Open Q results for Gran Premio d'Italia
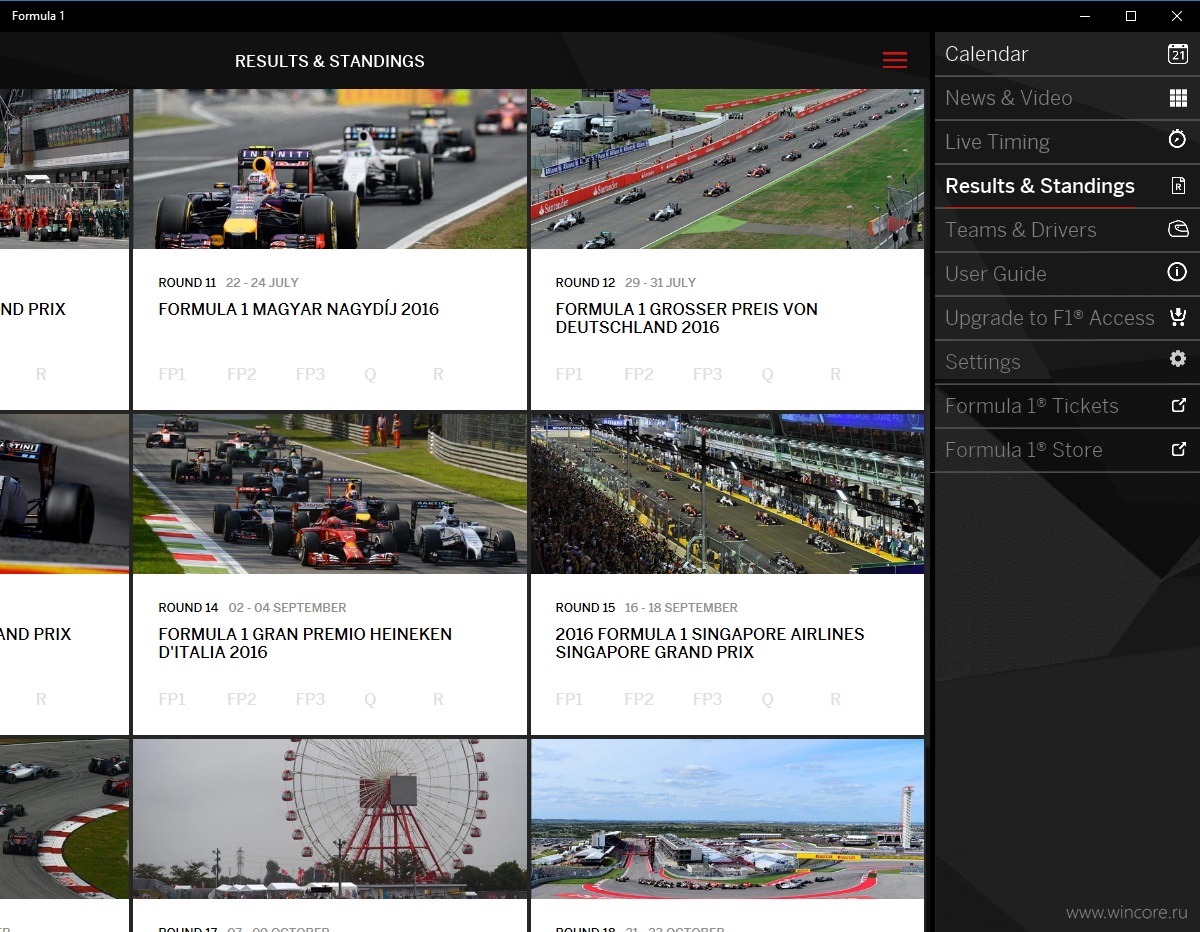Image resolution: width=1200 pixels, height=932 pixels. click(x=370, y=699)
